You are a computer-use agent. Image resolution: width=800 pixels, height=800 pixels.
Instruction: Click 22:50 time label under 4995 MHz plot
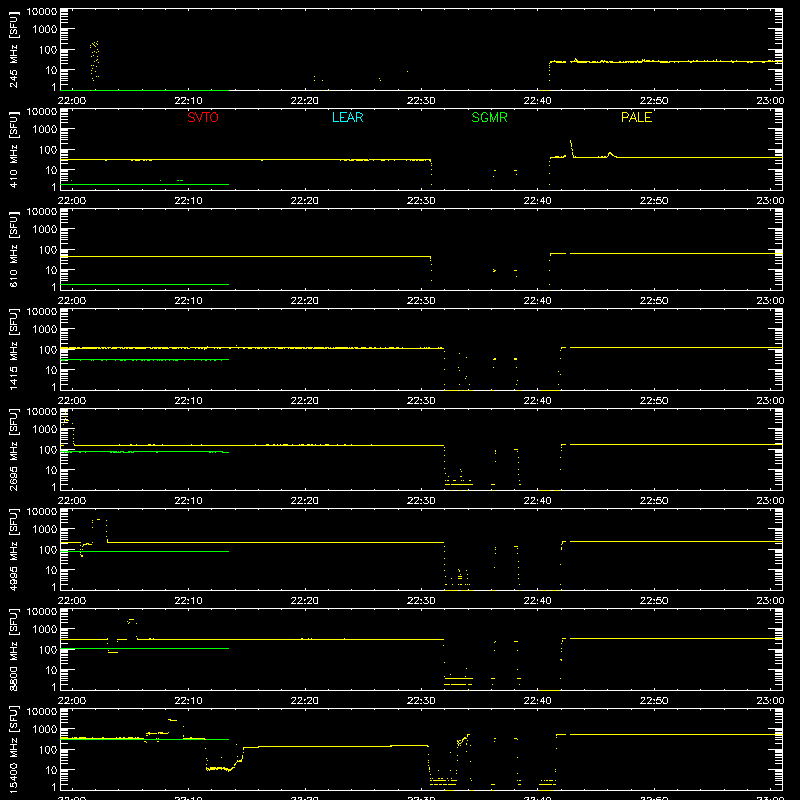654,601
